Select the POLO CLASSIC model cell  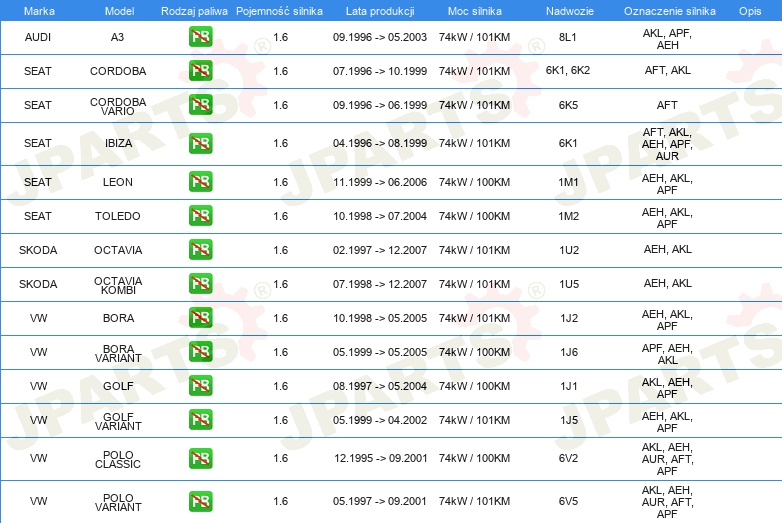(x=118, y=459)
